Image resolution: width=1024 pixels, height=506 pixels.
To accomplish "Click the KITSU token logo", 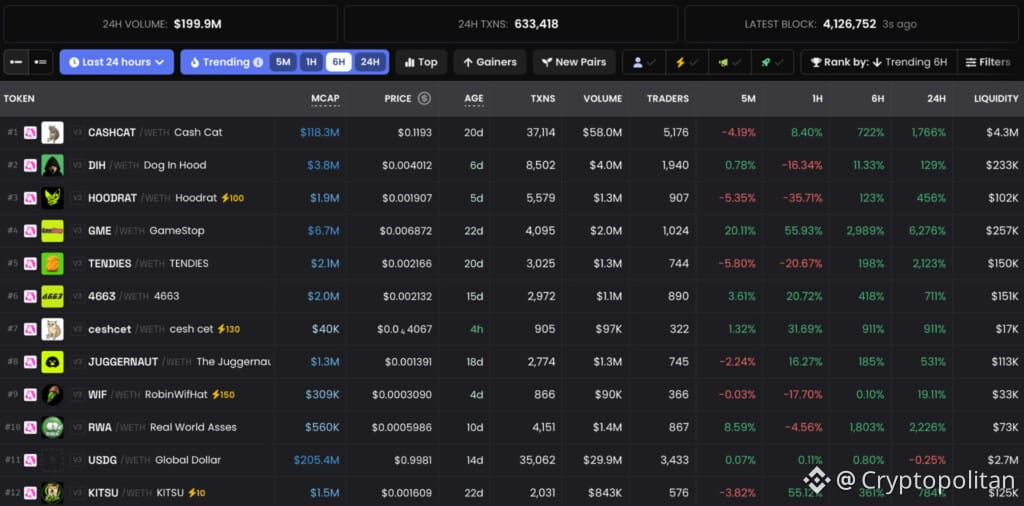I will [52, 492].
